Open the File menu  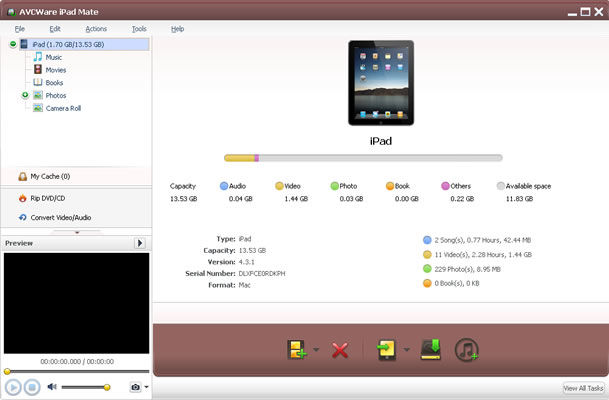click(x=20, y=29)
